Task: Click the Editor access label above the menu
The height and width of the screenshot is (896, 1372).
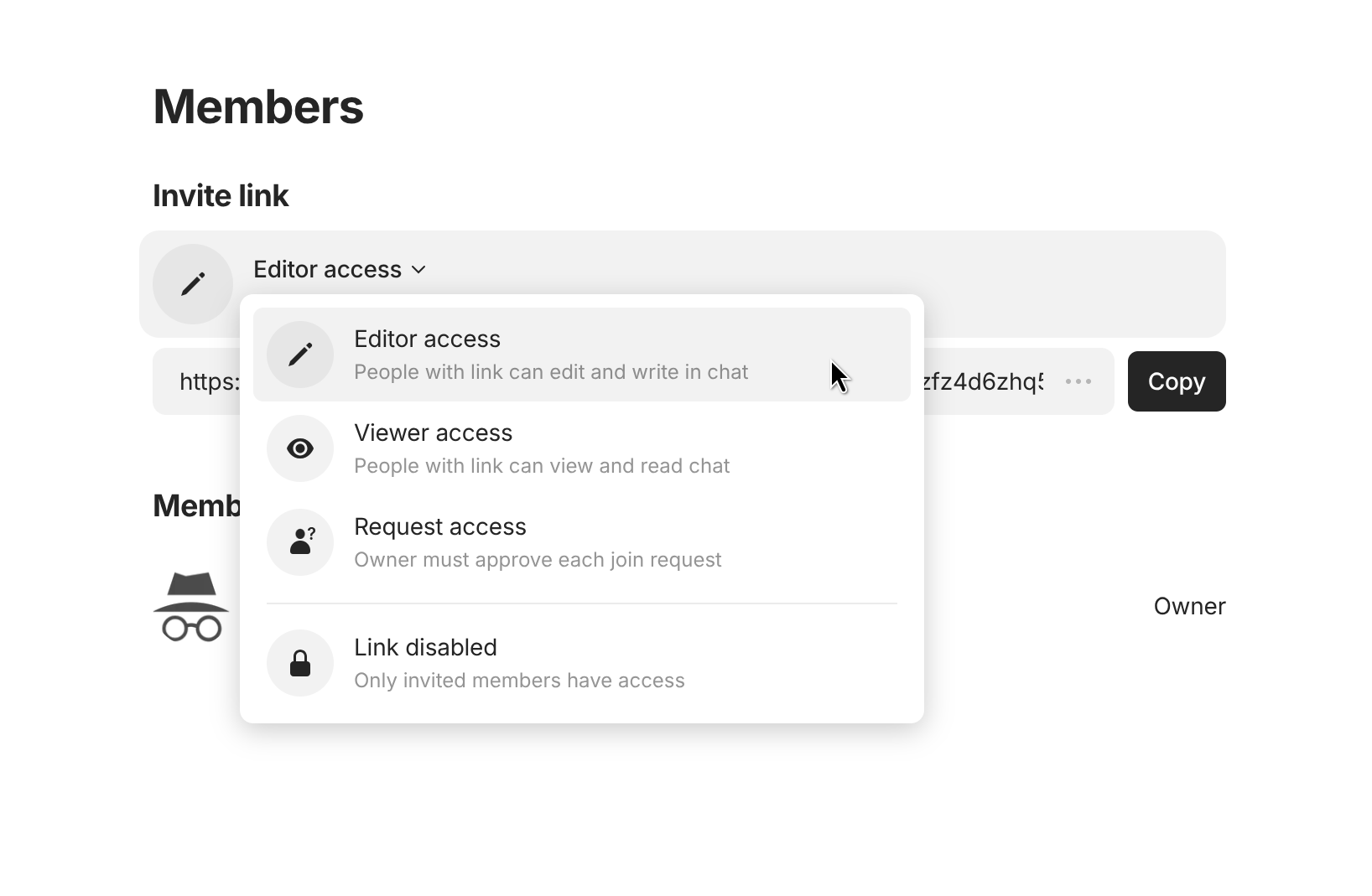Action: [327, 270]
